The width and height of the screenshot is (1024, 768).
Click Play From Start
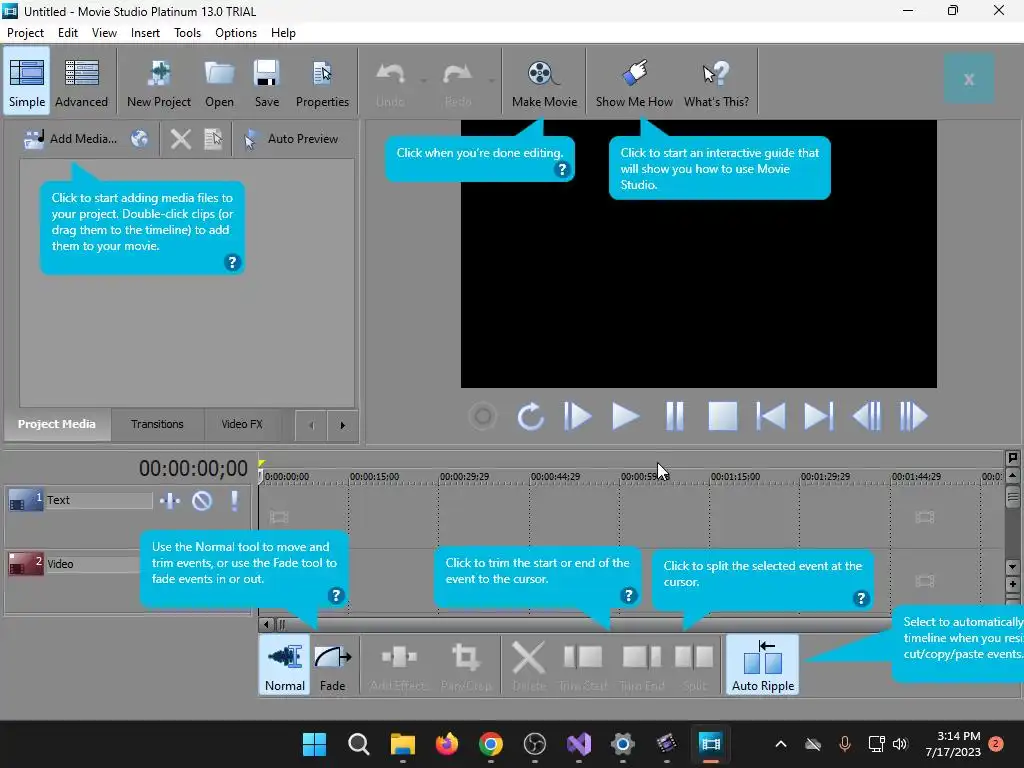point(577,416)
